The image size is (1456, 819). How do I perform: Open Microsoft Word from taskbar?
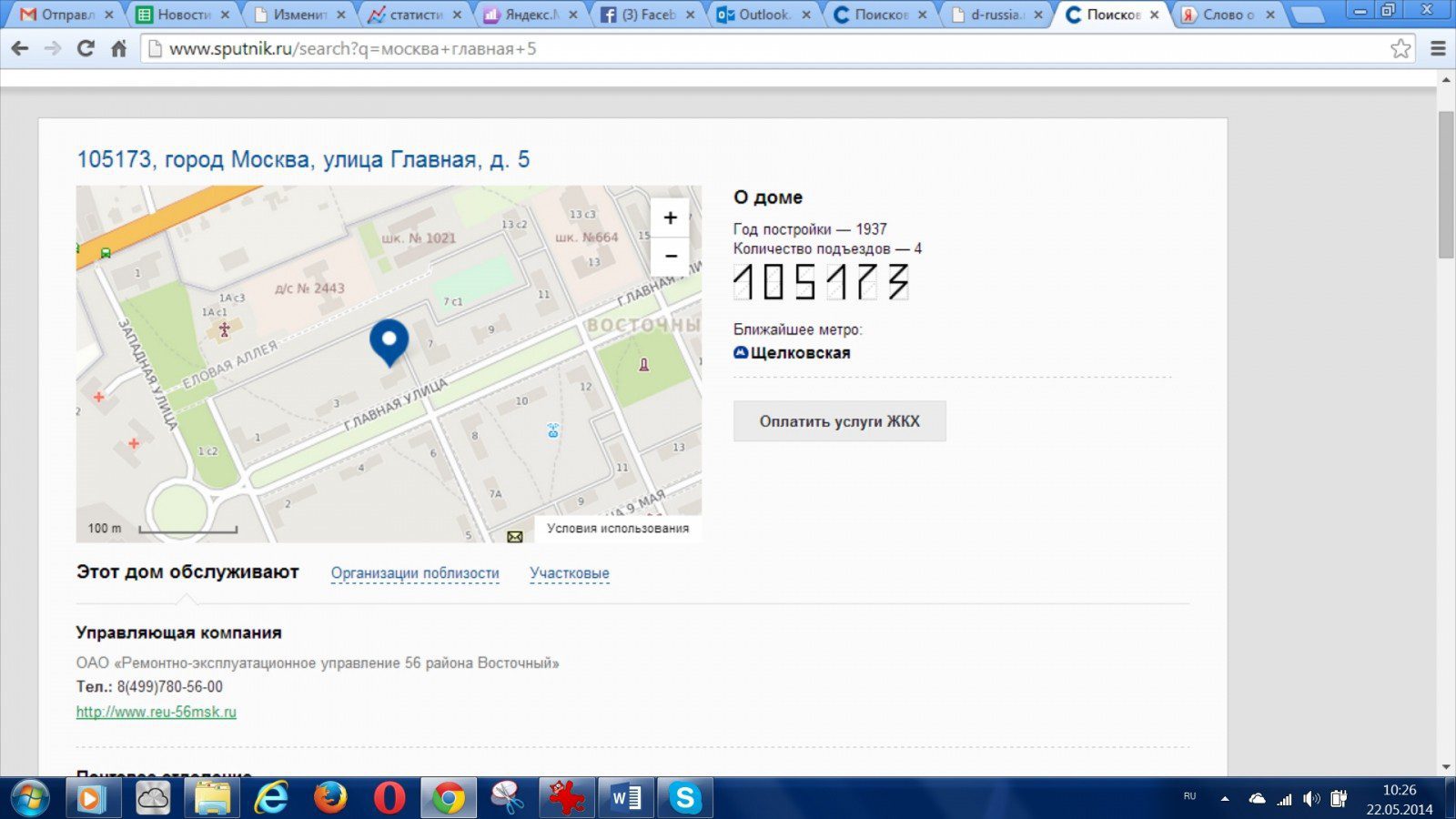click(626, 799)
